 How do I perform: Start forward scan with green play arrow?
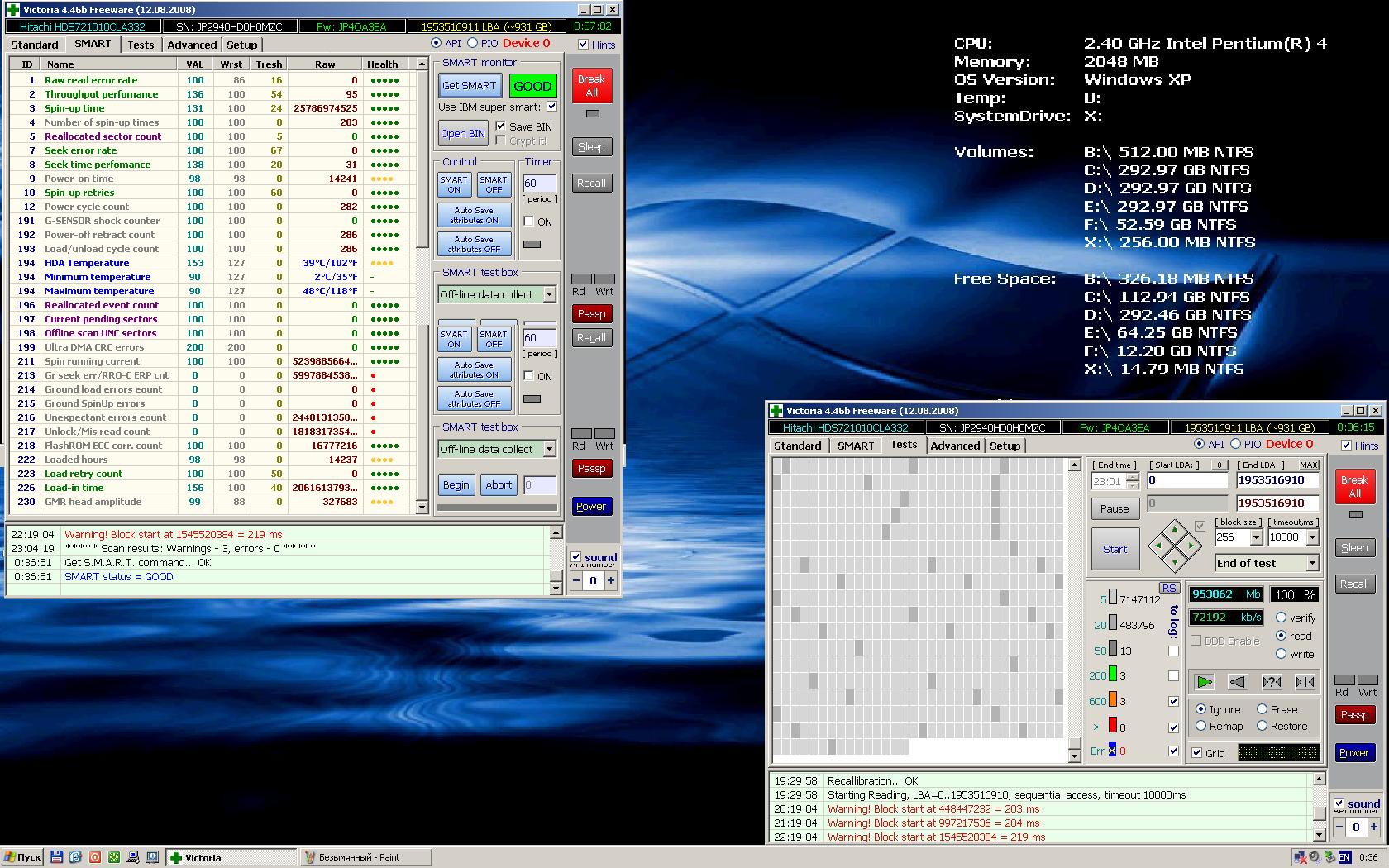pyautogui.click(x=1205, y=682)
